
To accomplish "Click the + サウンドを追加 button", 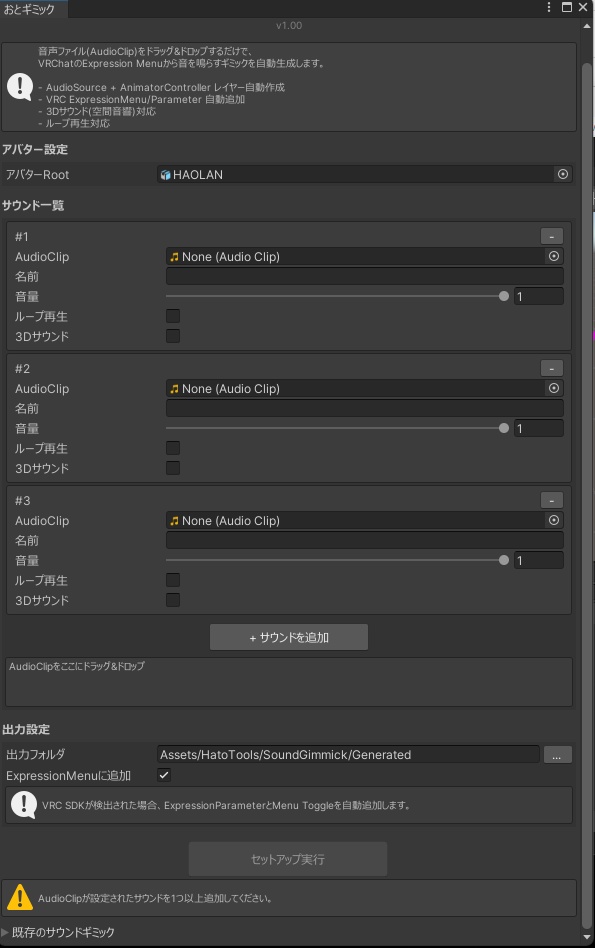I will coord(289,637).
